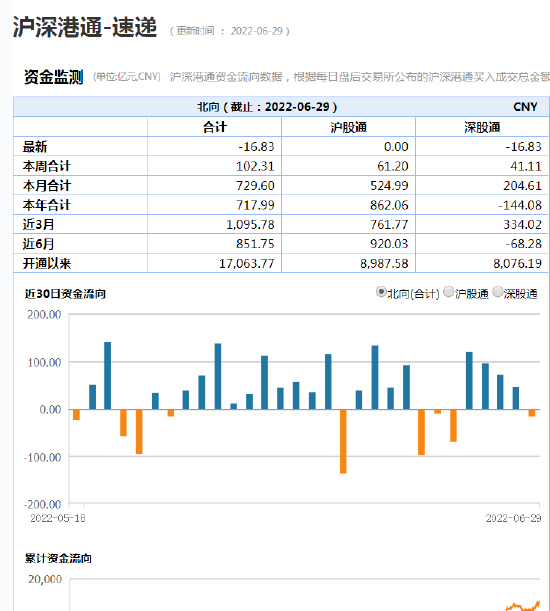This screenshot has height=611, width=550.
Task: Click the orange cumulative flow line
Action: pos(523,606)
